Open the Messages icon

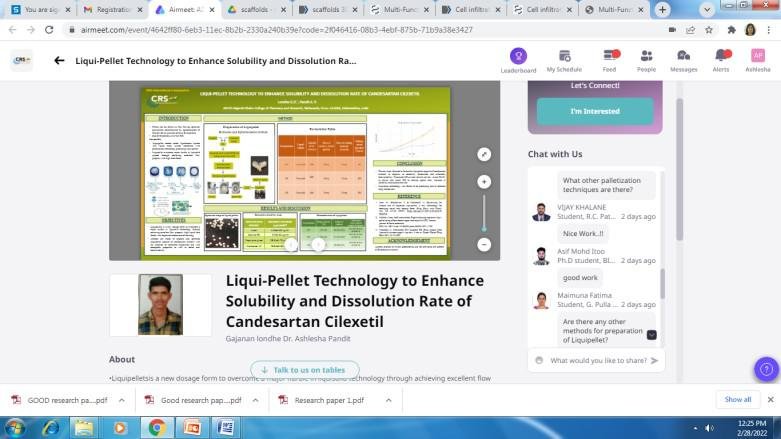tap(683, 61)
